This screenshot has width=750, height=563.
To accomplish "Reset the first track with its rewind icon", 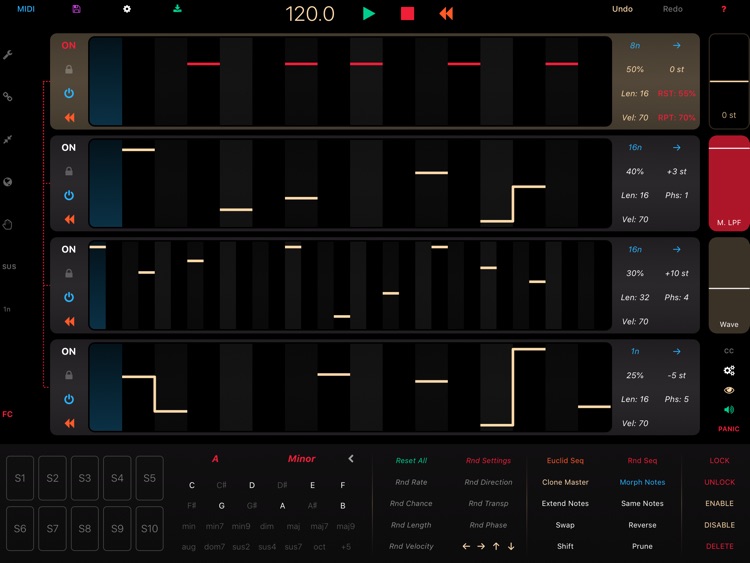I will coord(69,117).
